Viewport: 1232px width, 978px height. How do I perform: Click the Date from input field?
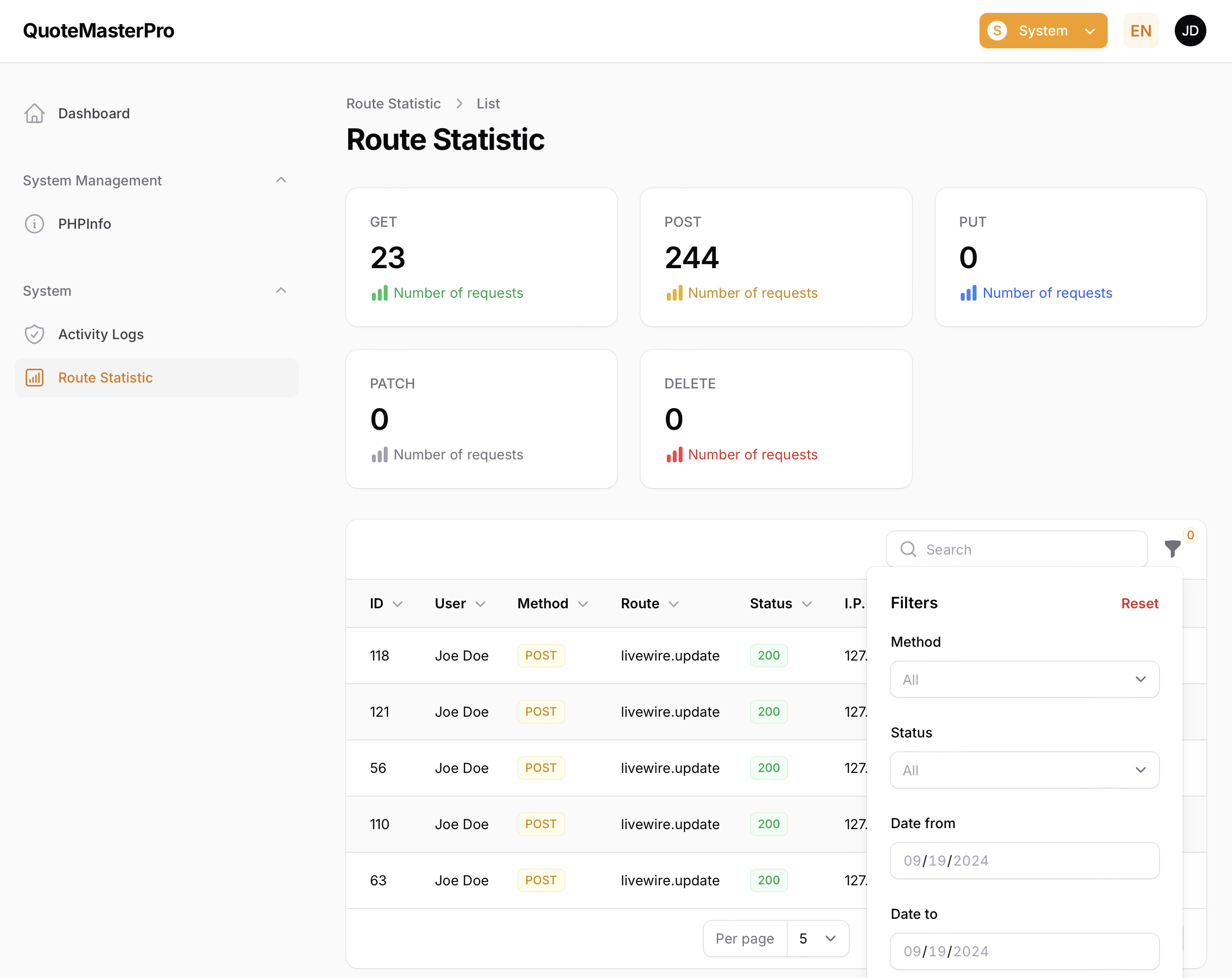click(x=1024, y=860)
